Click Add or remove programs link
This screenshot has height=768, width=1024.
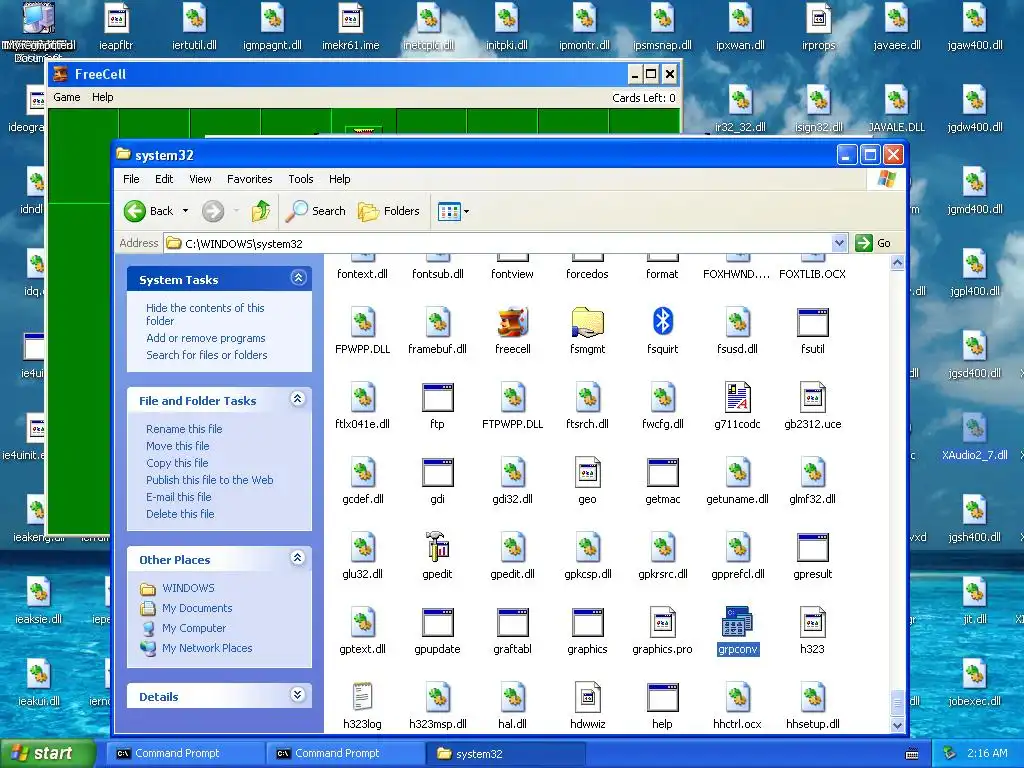[x=206, y=338]
